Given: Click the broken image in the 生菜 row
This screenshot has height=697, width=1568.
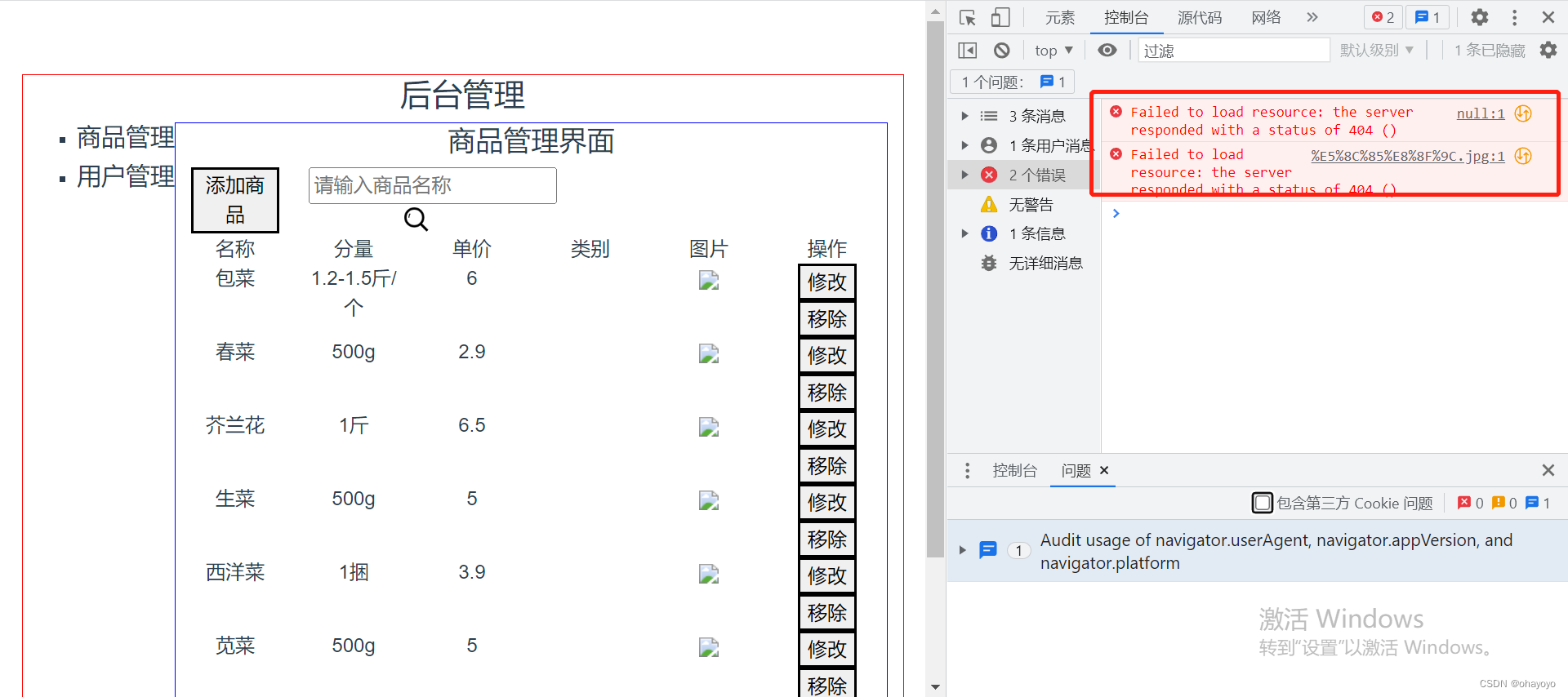Looking at the screenshot, I should [x=709, y=501].
